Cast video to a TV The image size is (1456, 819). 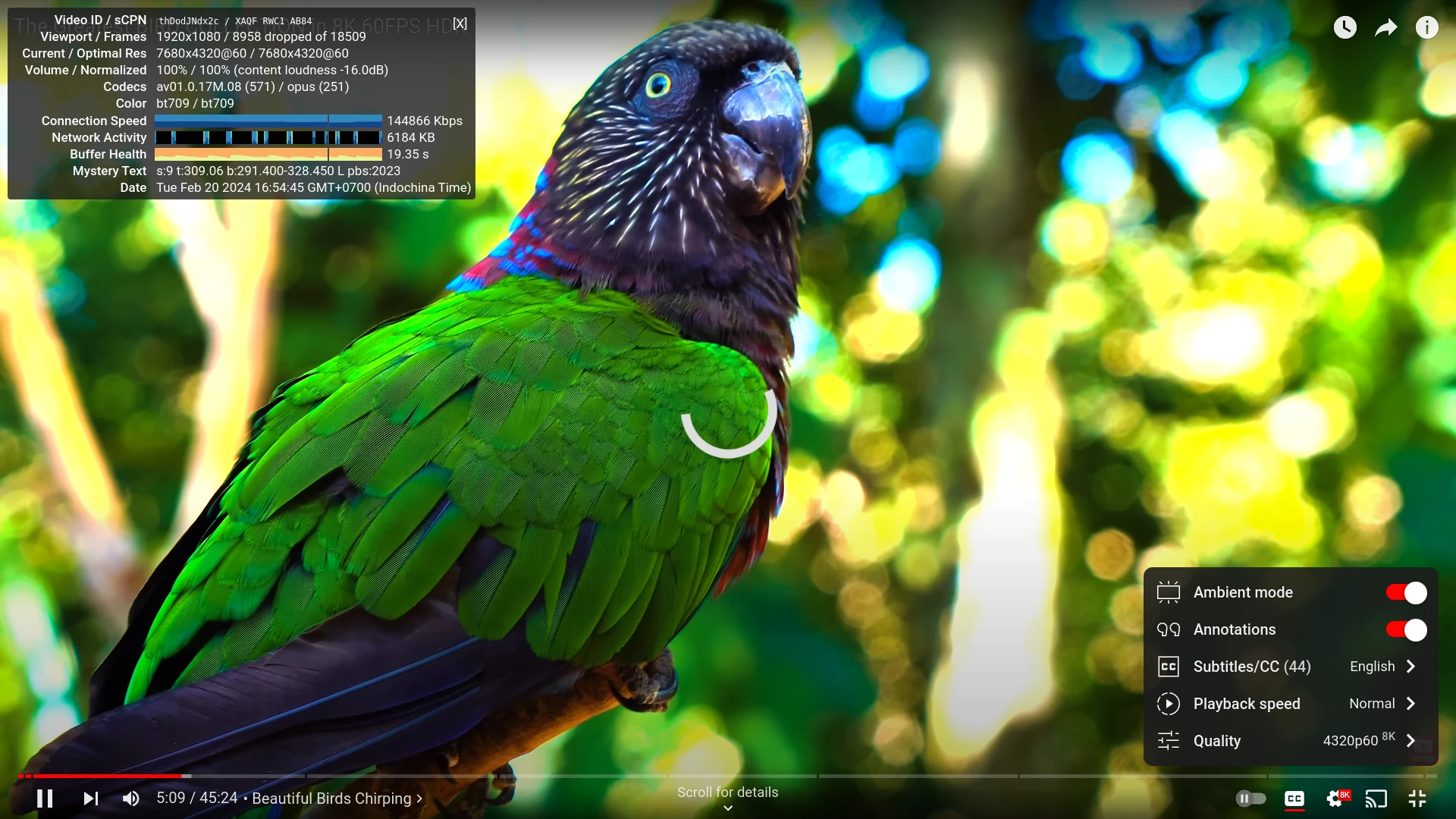1376,799
